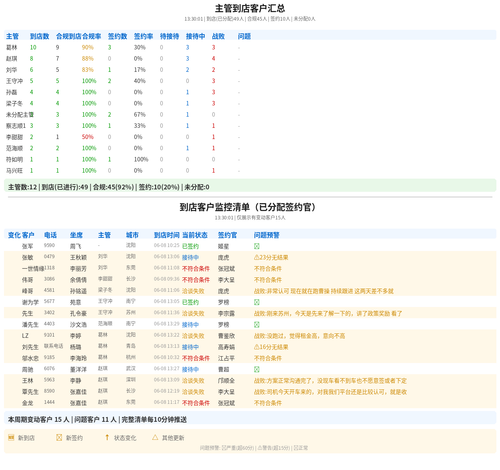Click the 到店数 column header

pos(39,36)
